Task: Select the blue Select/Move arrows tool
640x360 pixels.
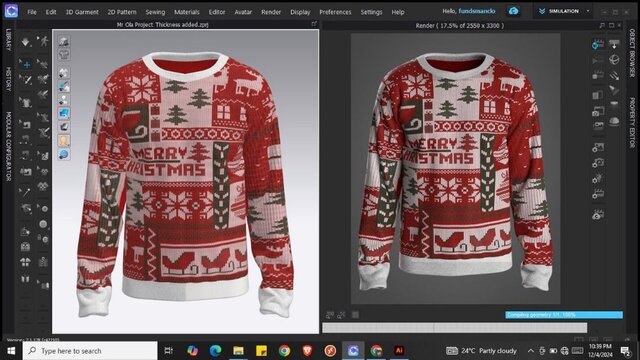Action: click(26, 64)
